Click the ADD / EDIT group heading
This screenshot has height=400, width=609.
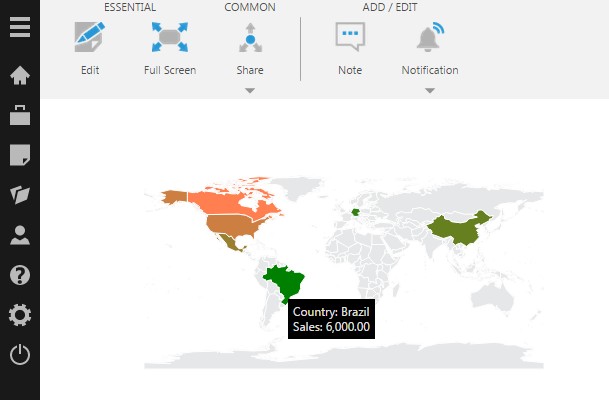click(390, 7)
